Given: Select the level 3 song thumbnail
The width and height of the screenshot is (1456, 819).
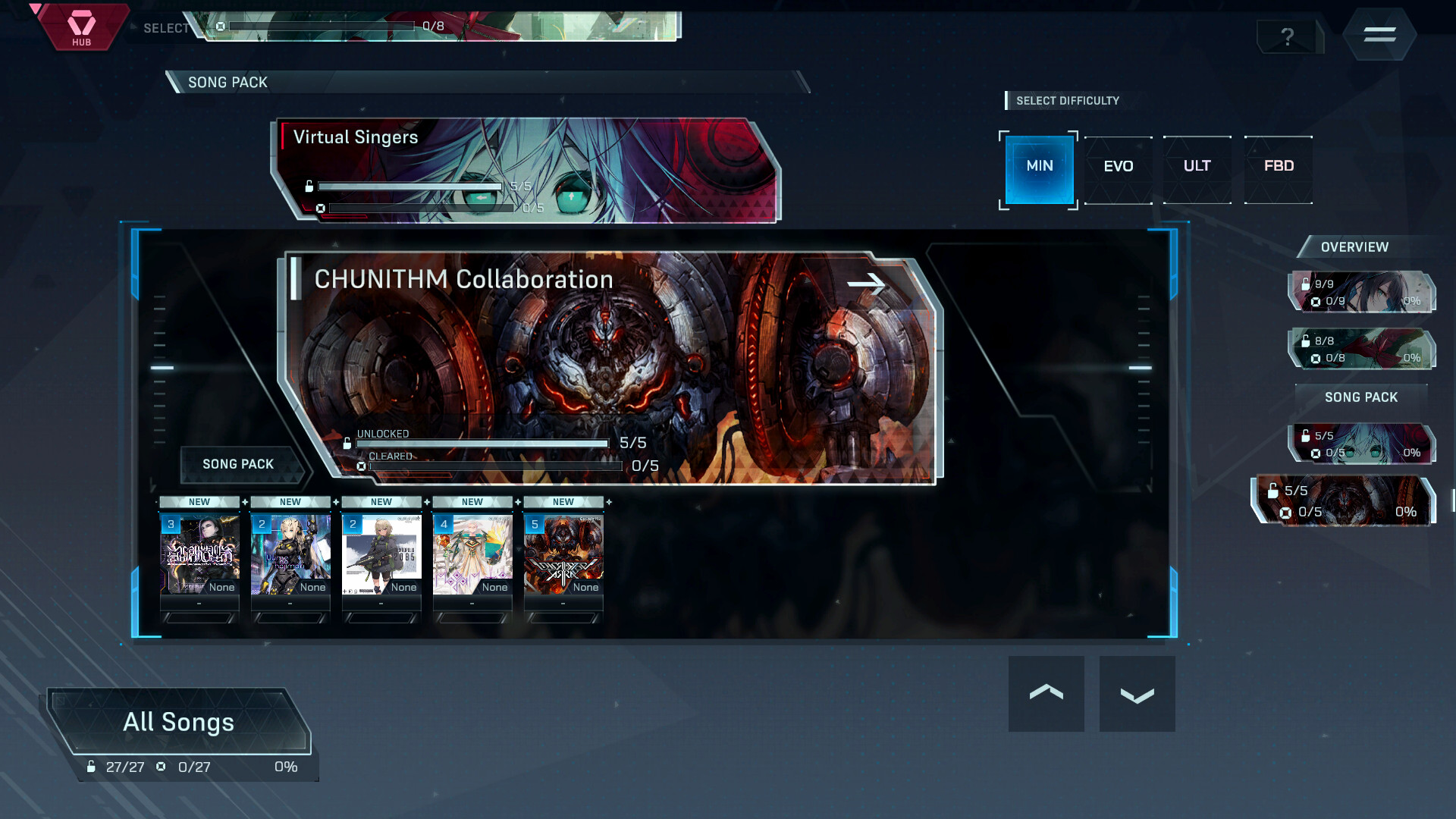Looking at the screenshot, I should [x=199, y=554].
